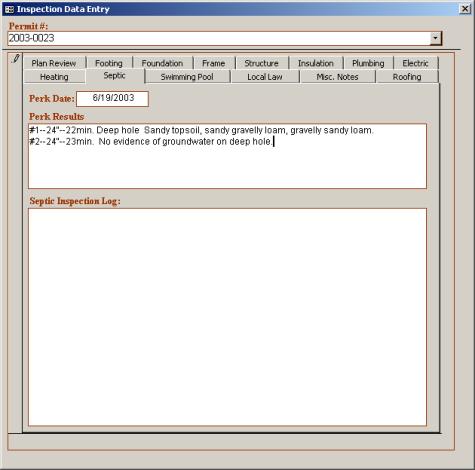Select the Foundation tab

(x=162, y=63)
